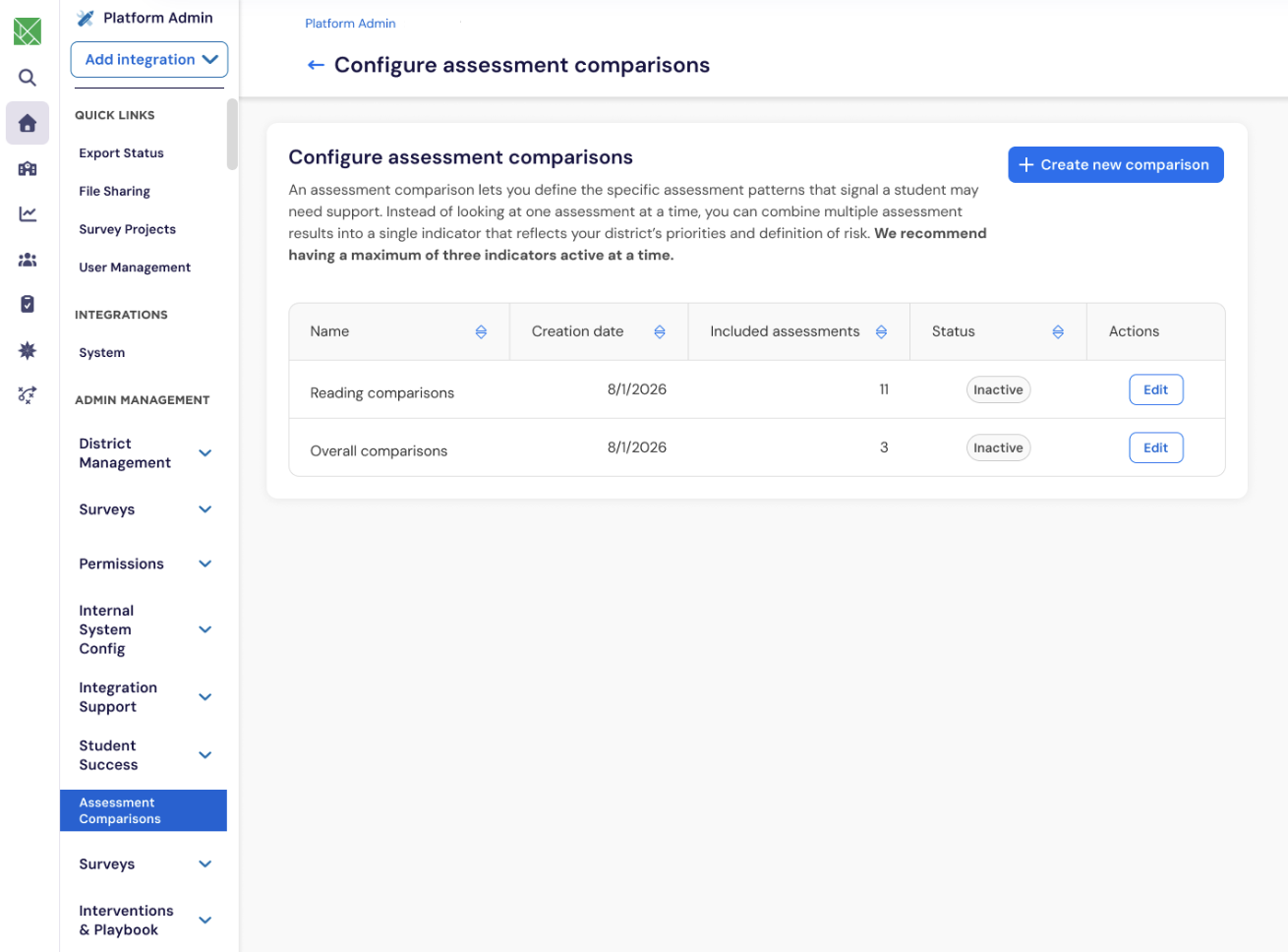
Task: Click the Platform Admin pencil-and-ruler icon
Action: 86,18
